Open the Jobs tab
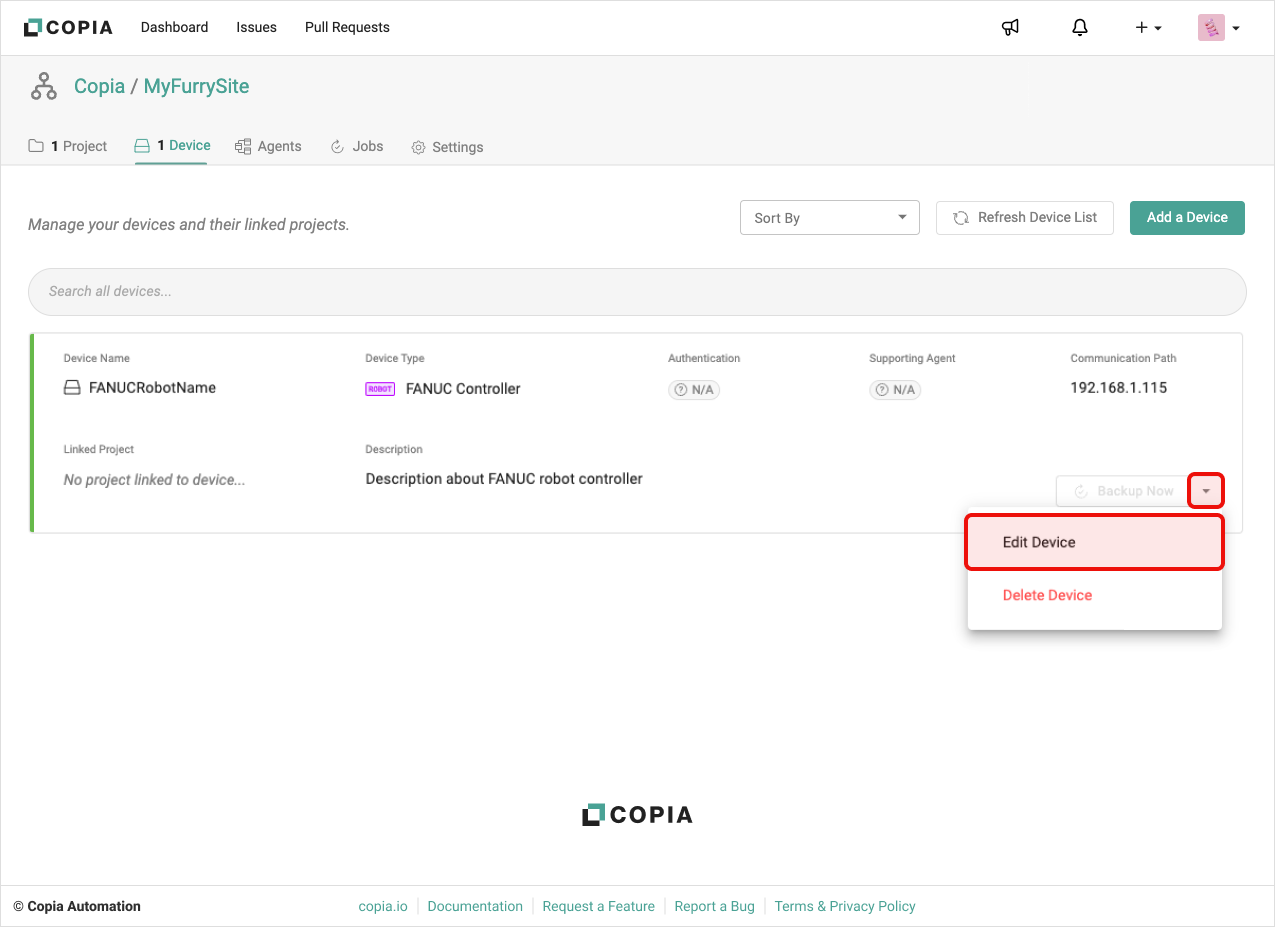 (357, 146)
